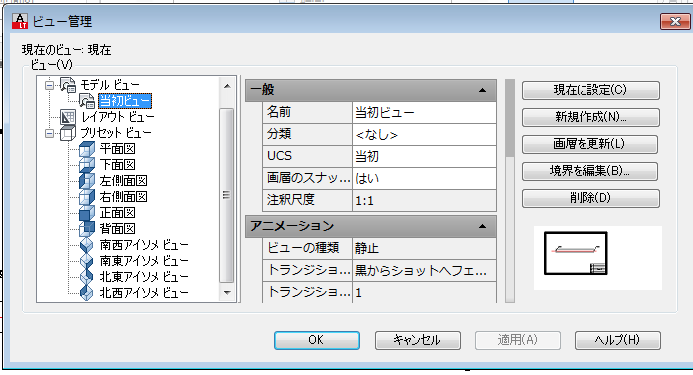Click tree list scroll up arrow

coord(227,86)
